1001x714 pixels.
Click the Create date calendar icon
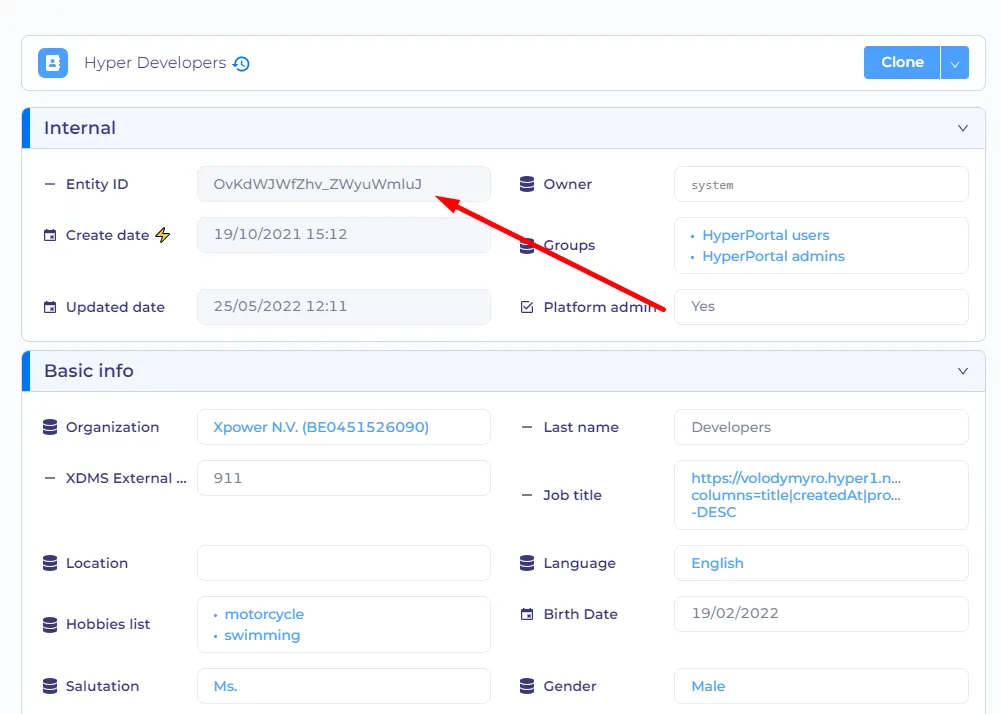point(50,236)
